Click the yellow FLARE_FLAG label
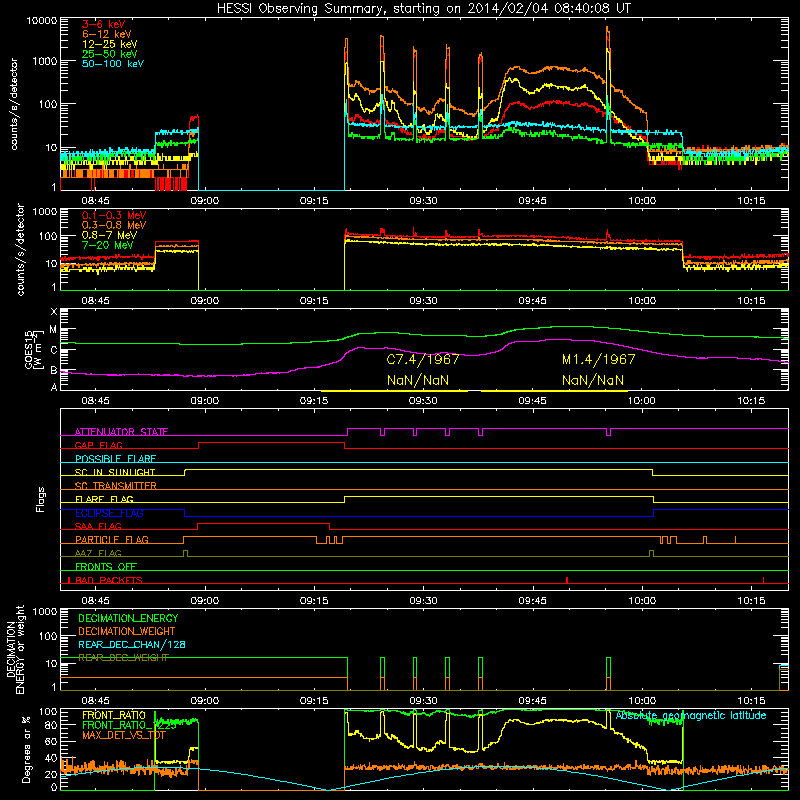Viewport: 800px width, 800px height. [x=104, y=499]
